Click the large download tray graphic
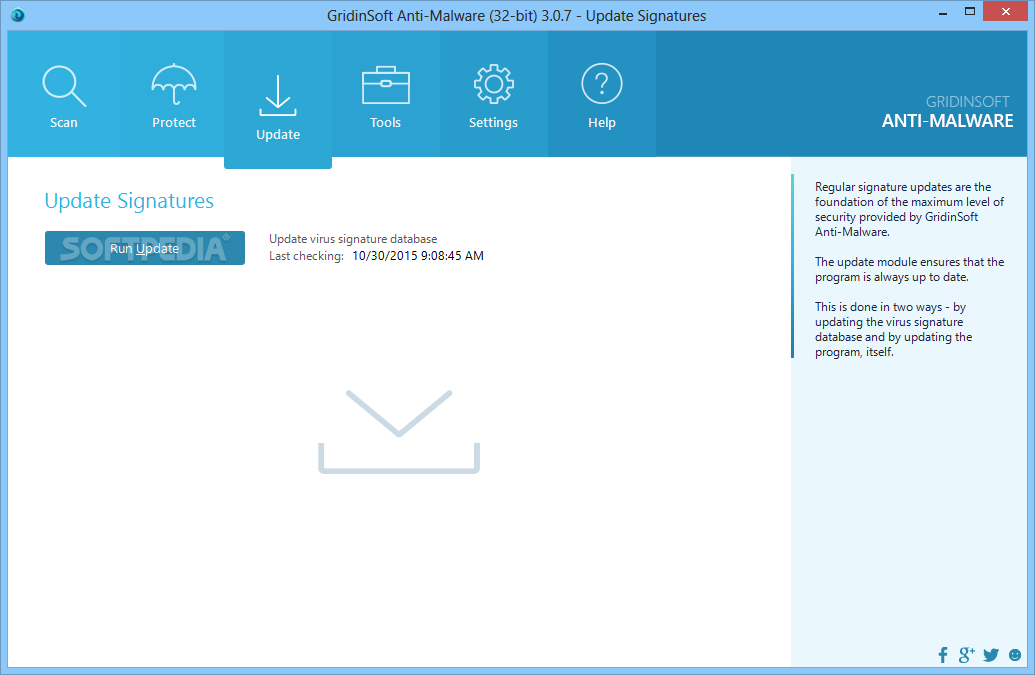This screenshot has height=675, width=1035. (x=399, y=432)
